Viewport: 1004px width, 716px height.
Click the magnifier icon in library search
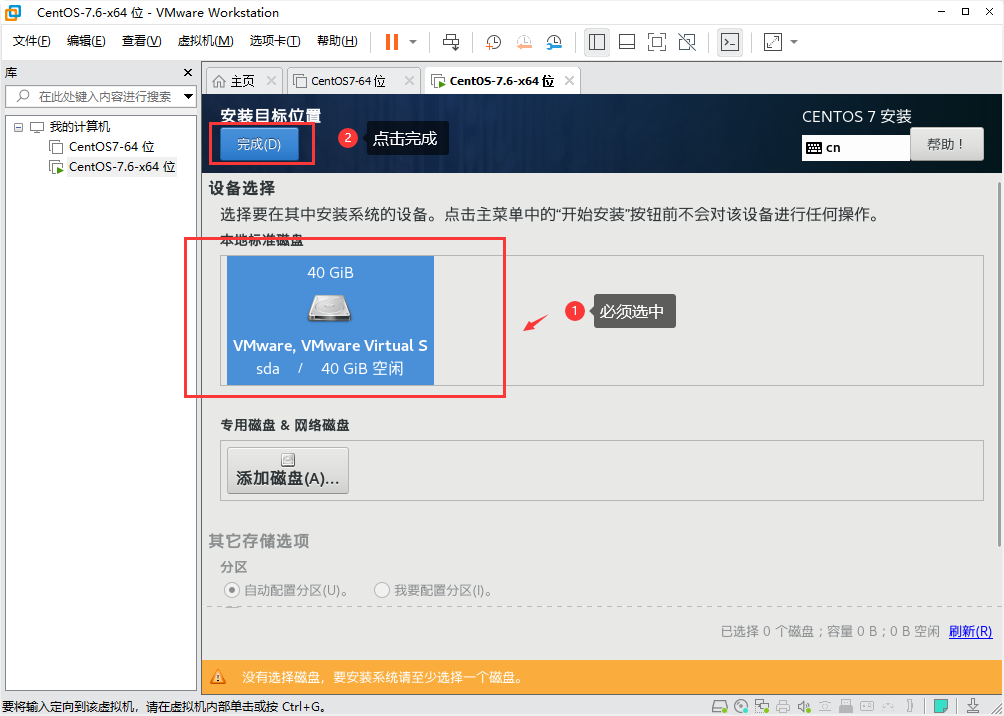point(24,97)
